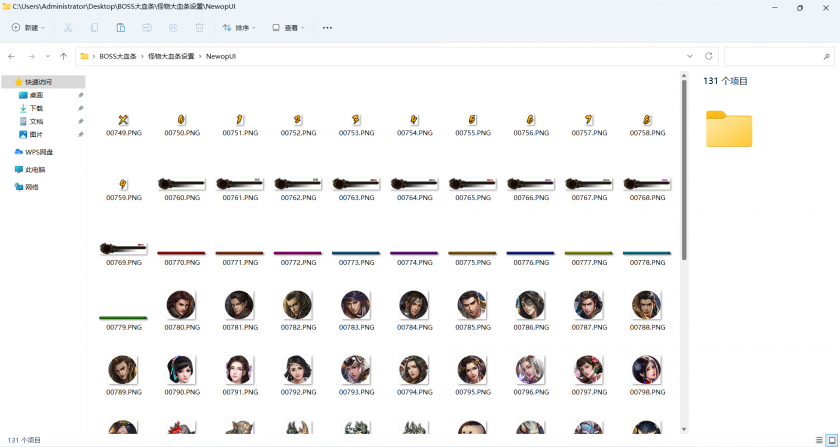Screen dimensions: 840x447
Task: Click the Share icon in toolbar
Action: click(x=173, y=28)
